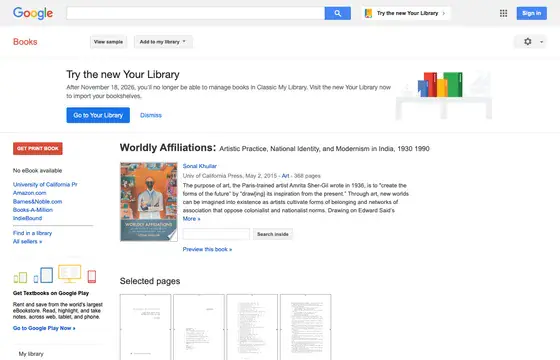The image size is (560, 360).
Task: Open My library in the sidebar
Action: coord(31,354)
